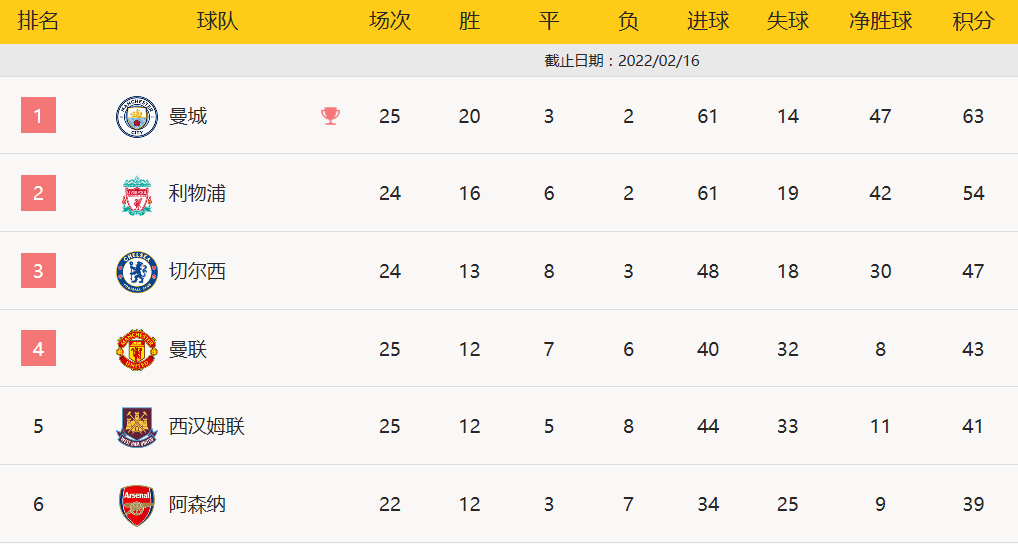The height and width of the screenshot is (544, 1018).
Task: Click the Liverpool club crest
Action: click(x=137, y=194)
